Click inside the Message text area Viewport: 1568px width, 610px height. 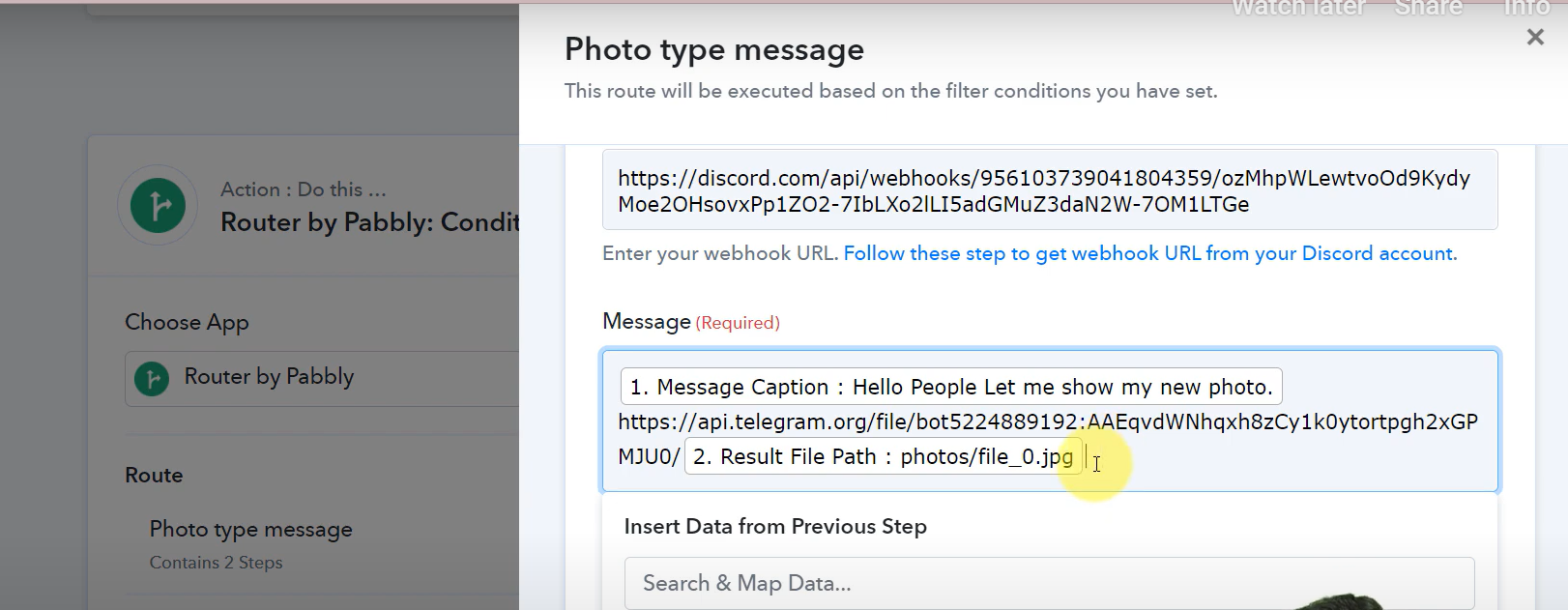pyautogui.click(x=1050, y=421)
